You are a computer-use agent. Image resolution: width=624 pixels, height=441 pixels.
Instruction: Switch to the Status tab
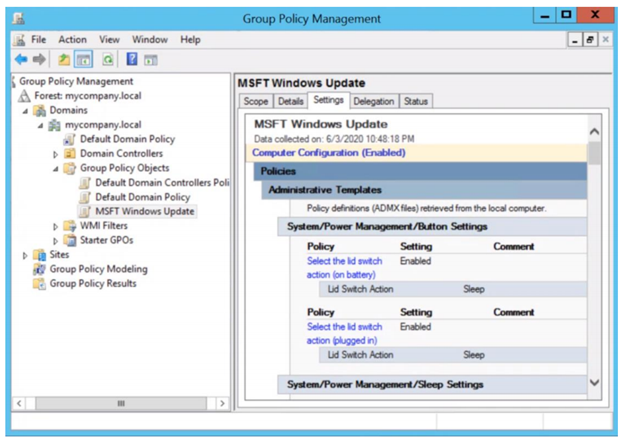416,101
